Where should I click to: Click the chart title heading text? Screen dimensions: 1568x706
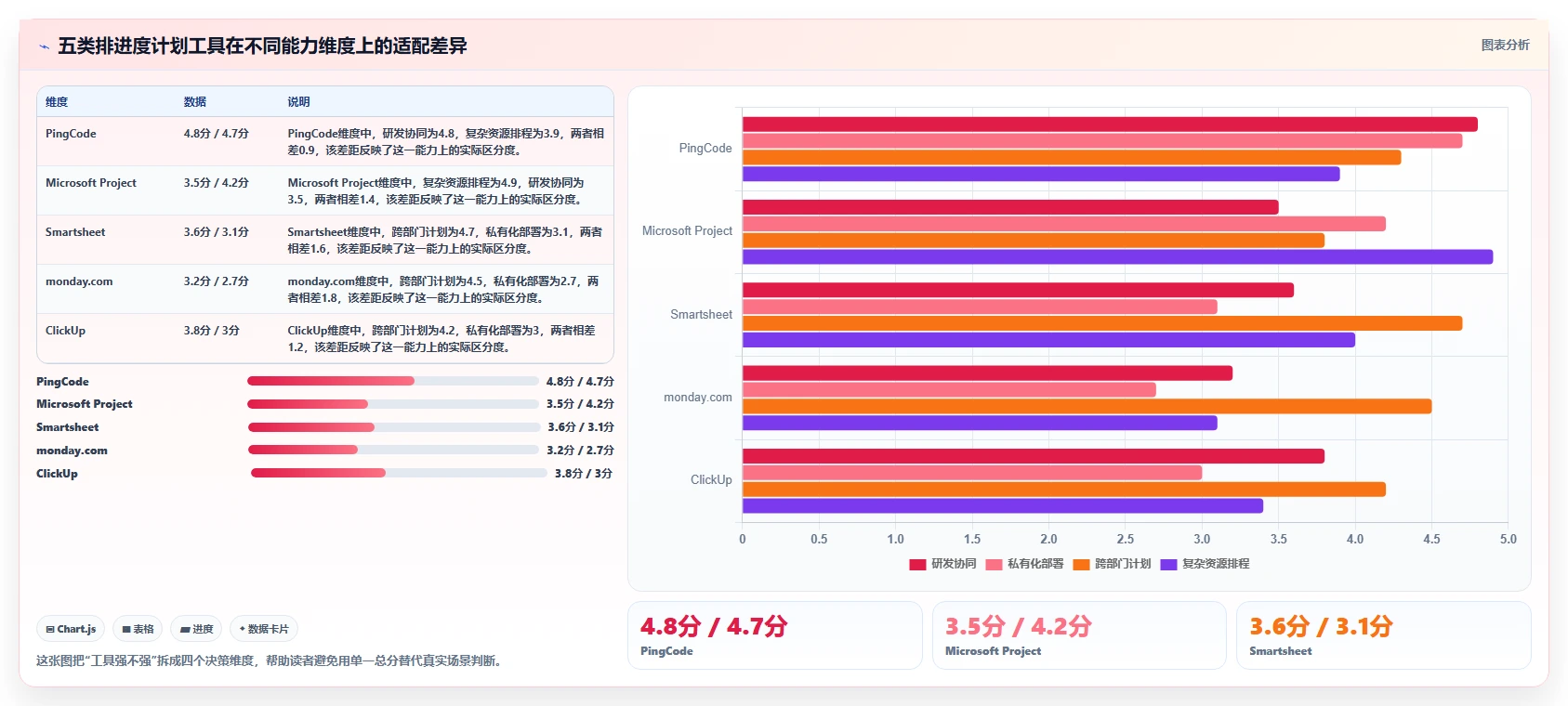click(262, 46)
